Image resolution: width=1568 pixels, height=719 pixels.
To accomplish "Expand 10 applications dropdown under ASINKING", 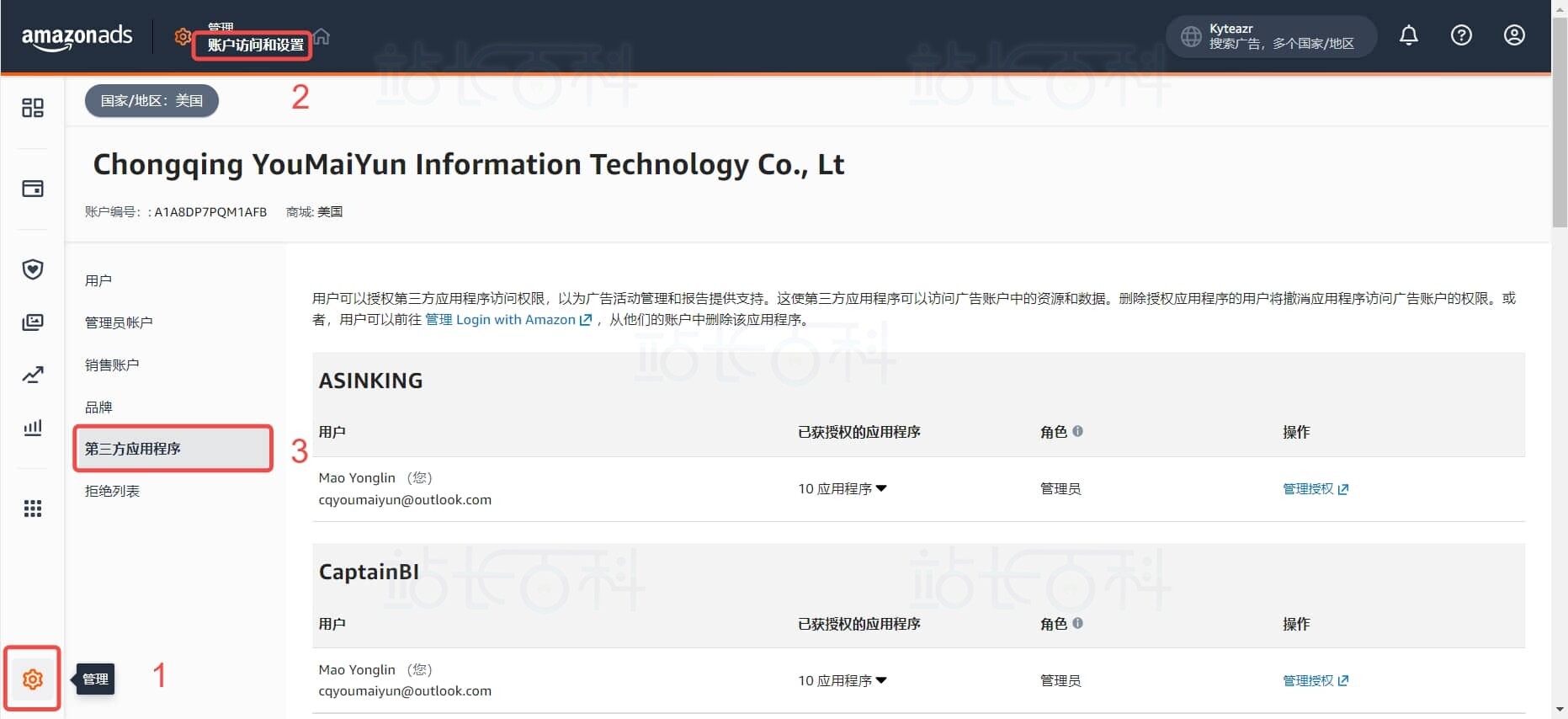I will click(x=842, y=489).
